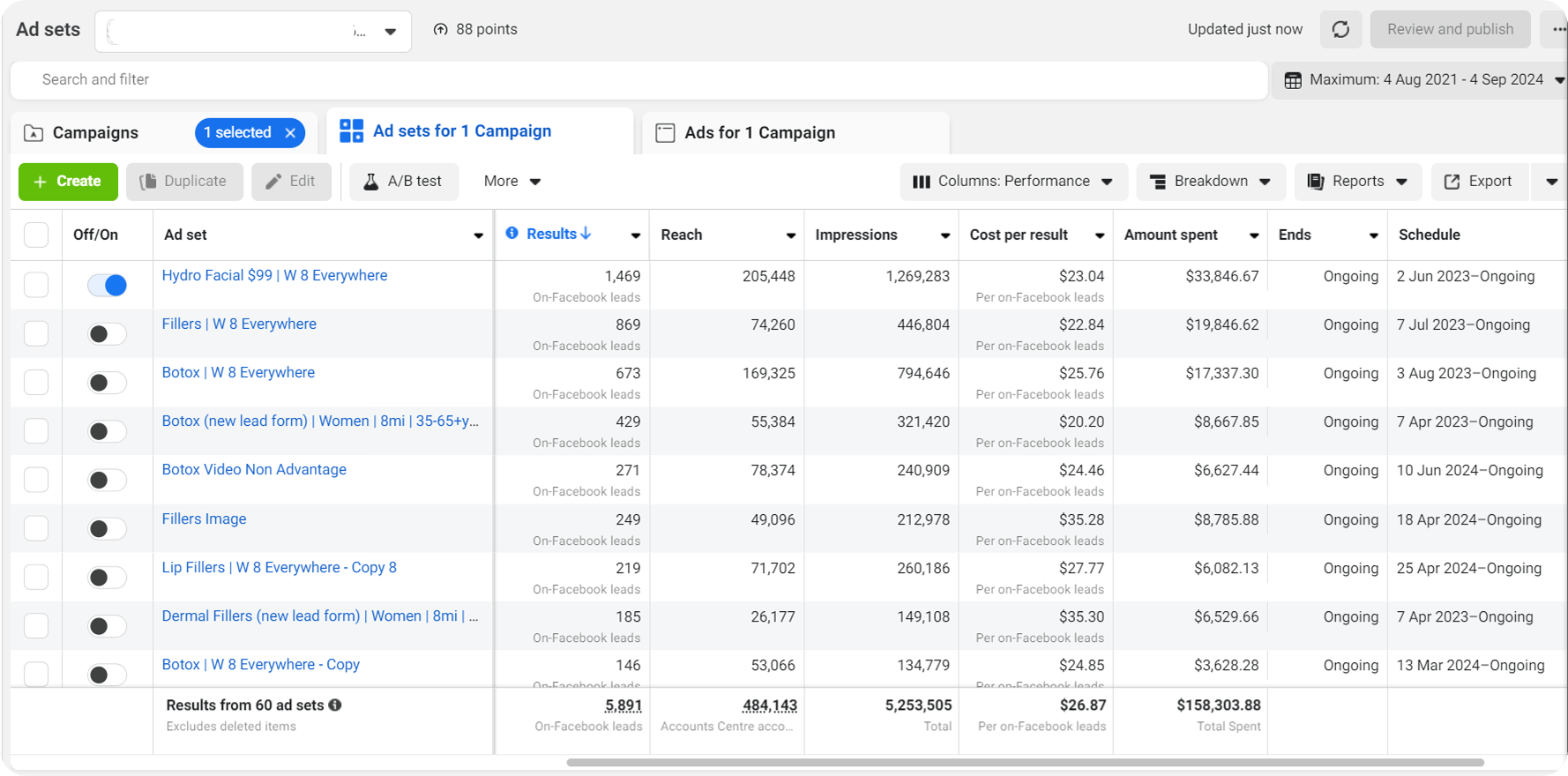Expand the Columns: Performance dropdown
The image size is (1568, 776).
pos(1012,182)
